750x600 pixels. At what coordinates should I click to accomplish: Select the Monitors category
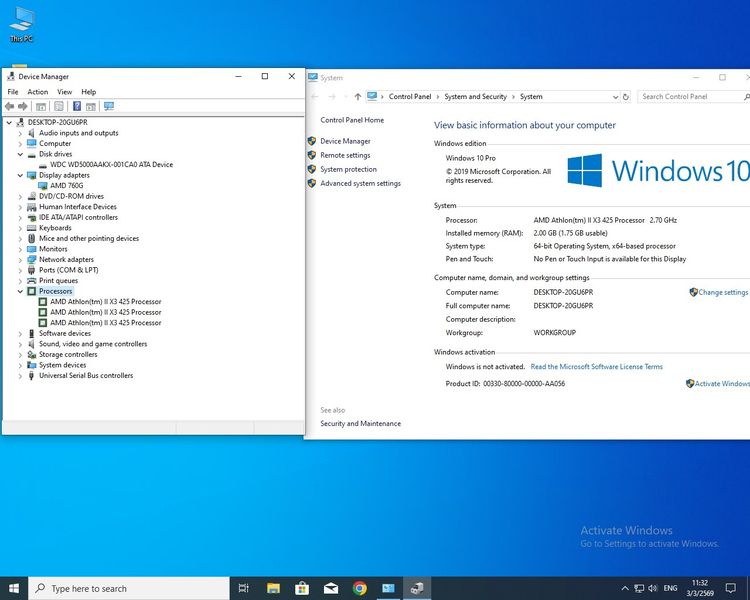(53, 249)
